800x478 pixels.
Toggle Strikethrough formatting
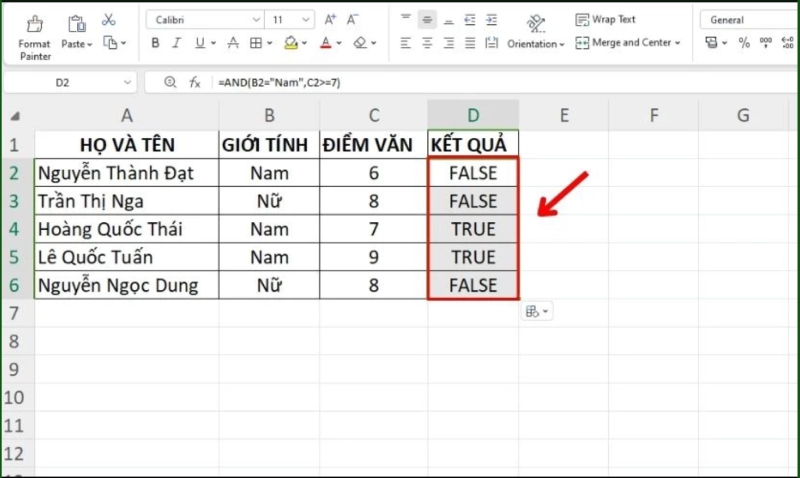click(x=233, y=43)
